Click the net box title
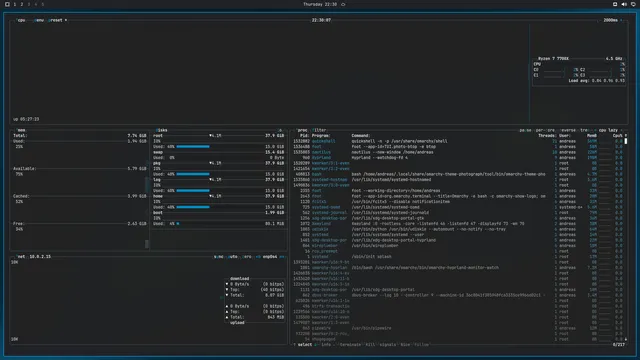Viewport: 640px width, 360px height. point(21,257)
